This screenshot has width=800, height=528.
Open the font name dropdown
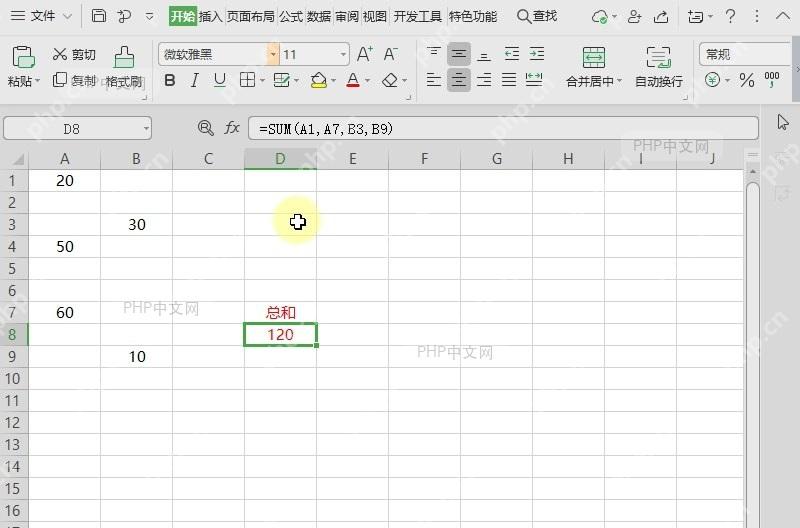click(273, 54)
